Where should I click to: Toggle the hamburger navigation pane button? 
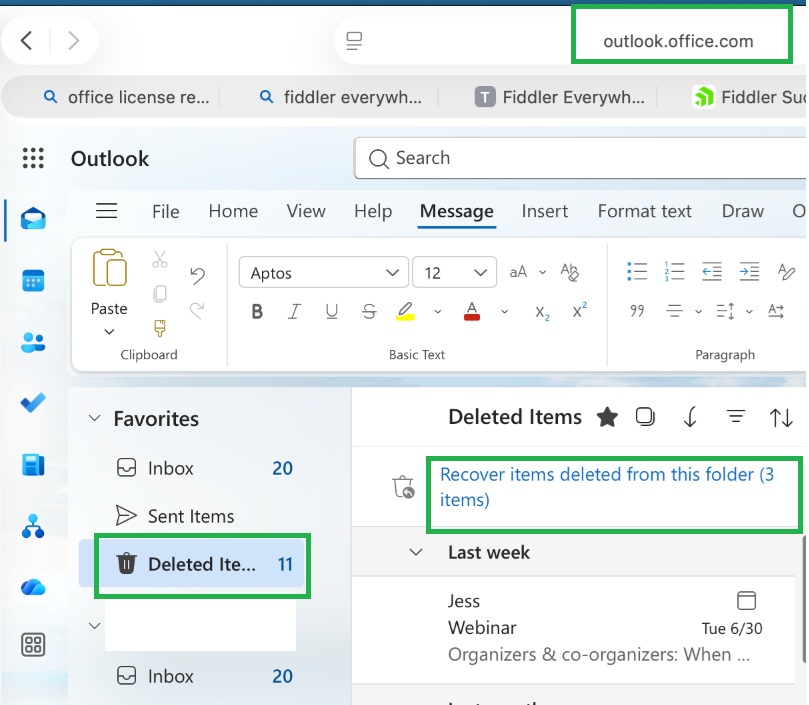(106, 211)
